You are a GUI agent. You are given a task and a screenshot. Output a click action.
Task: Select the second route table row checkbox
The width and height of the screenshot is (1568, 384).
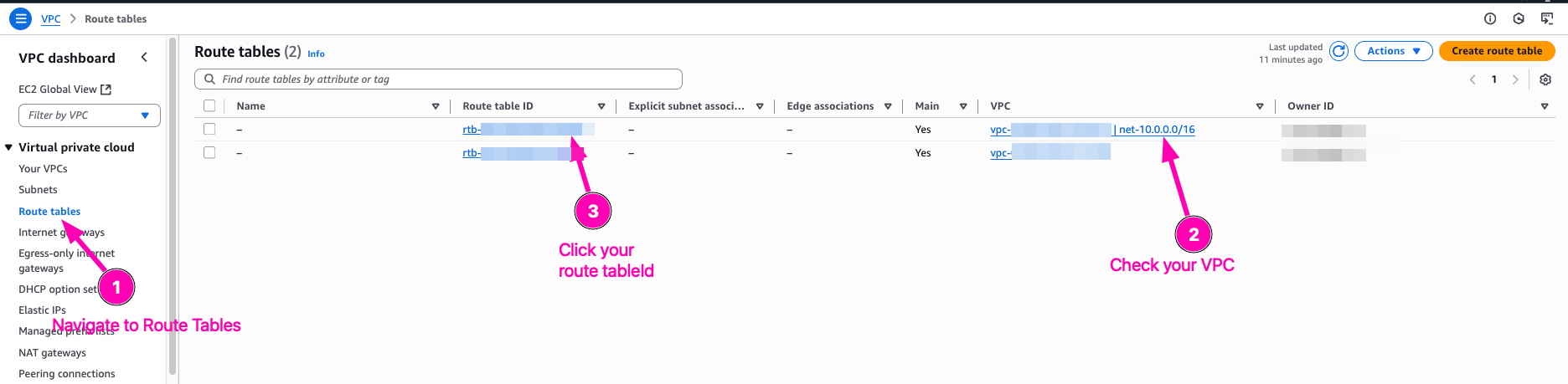[x=209, y=152]
